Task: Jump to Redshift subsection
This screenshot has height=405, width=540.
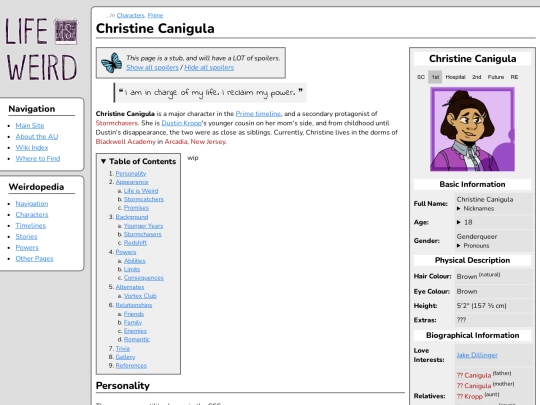Action: (135, 243)
